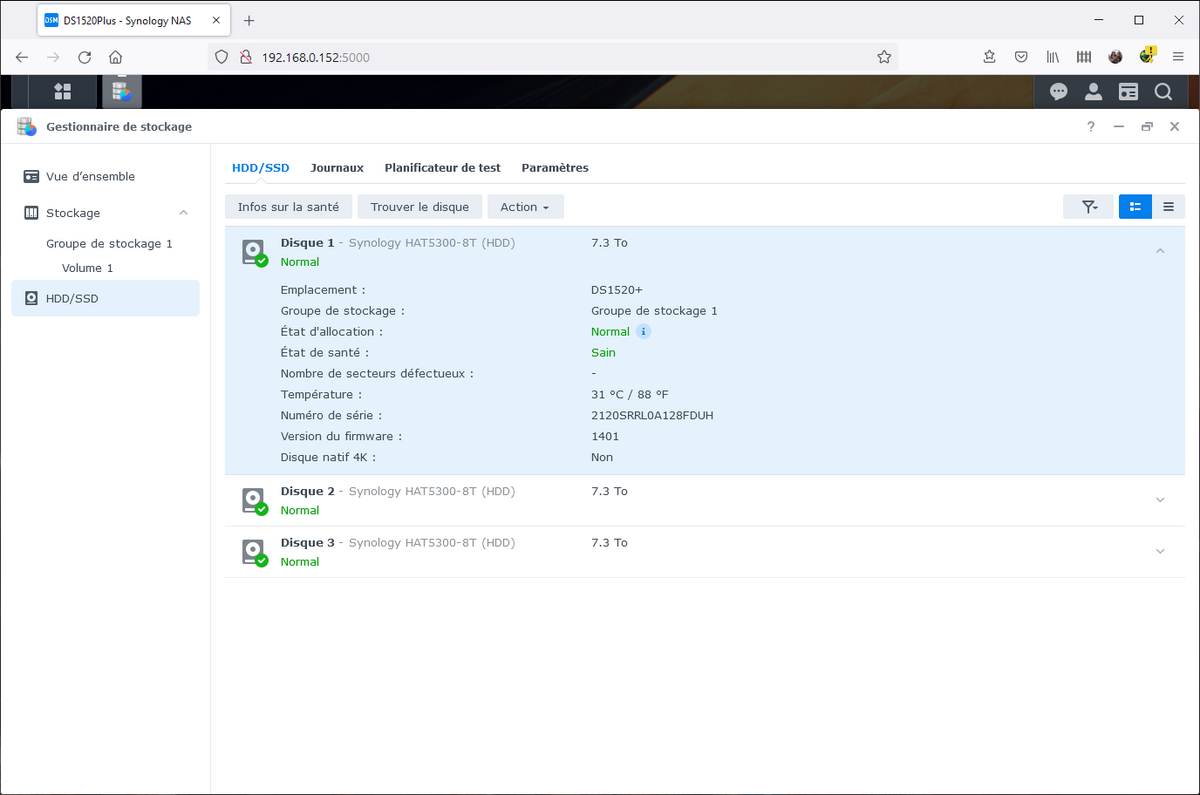This screenshot has height=795, width=1200.
Task: Click Disque 2 title text
Action: (x=308, y=491)
